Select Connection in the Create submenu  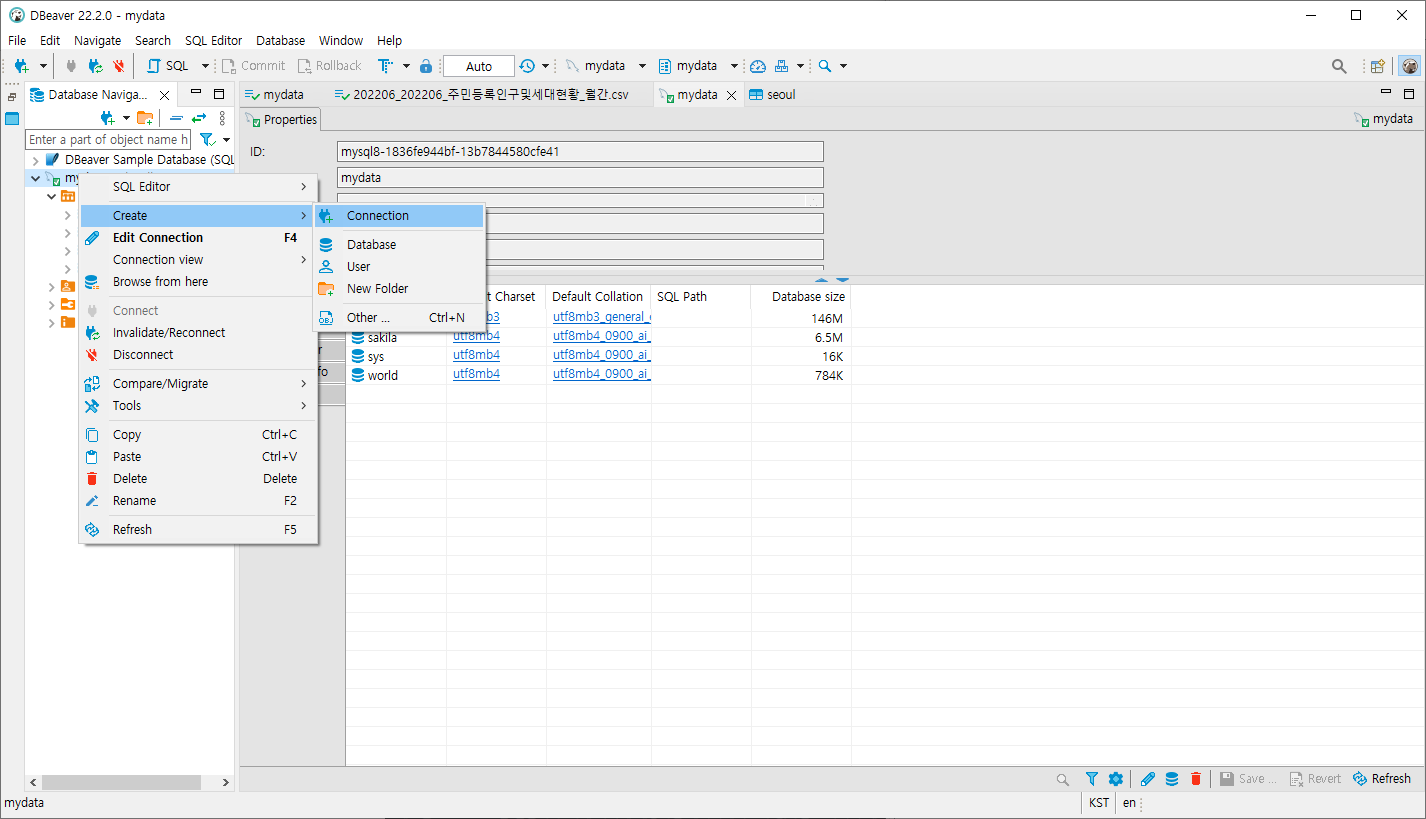[399, 216]
